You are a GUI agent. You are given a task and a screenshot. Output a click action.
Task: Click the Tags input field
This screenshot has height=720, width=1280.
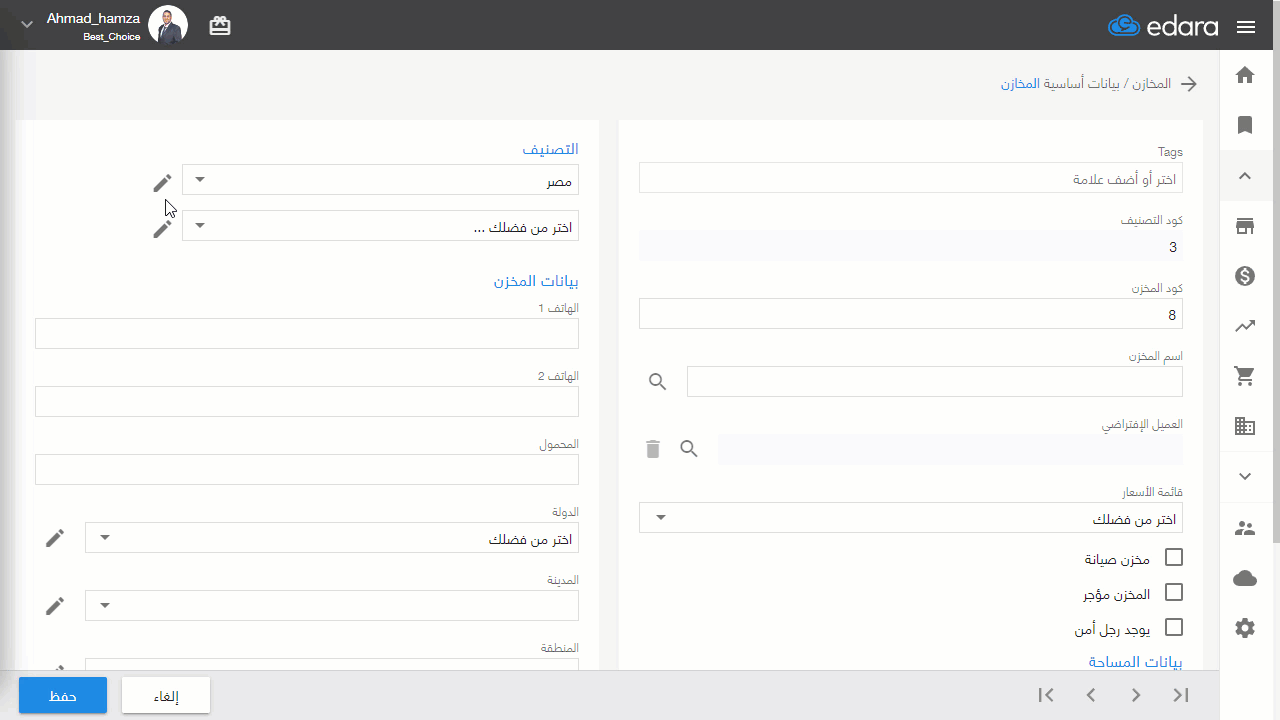tap(911, 178)
